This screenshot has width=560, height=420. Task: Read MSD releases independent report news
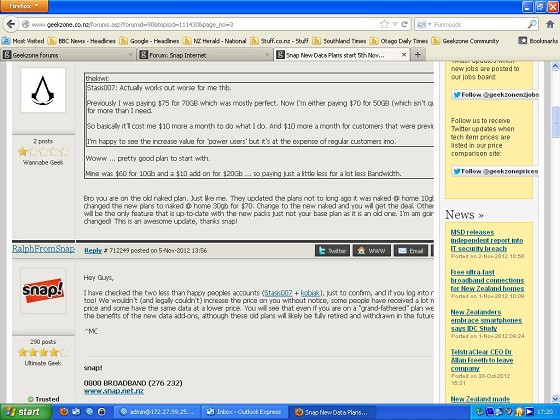[487, 240]
